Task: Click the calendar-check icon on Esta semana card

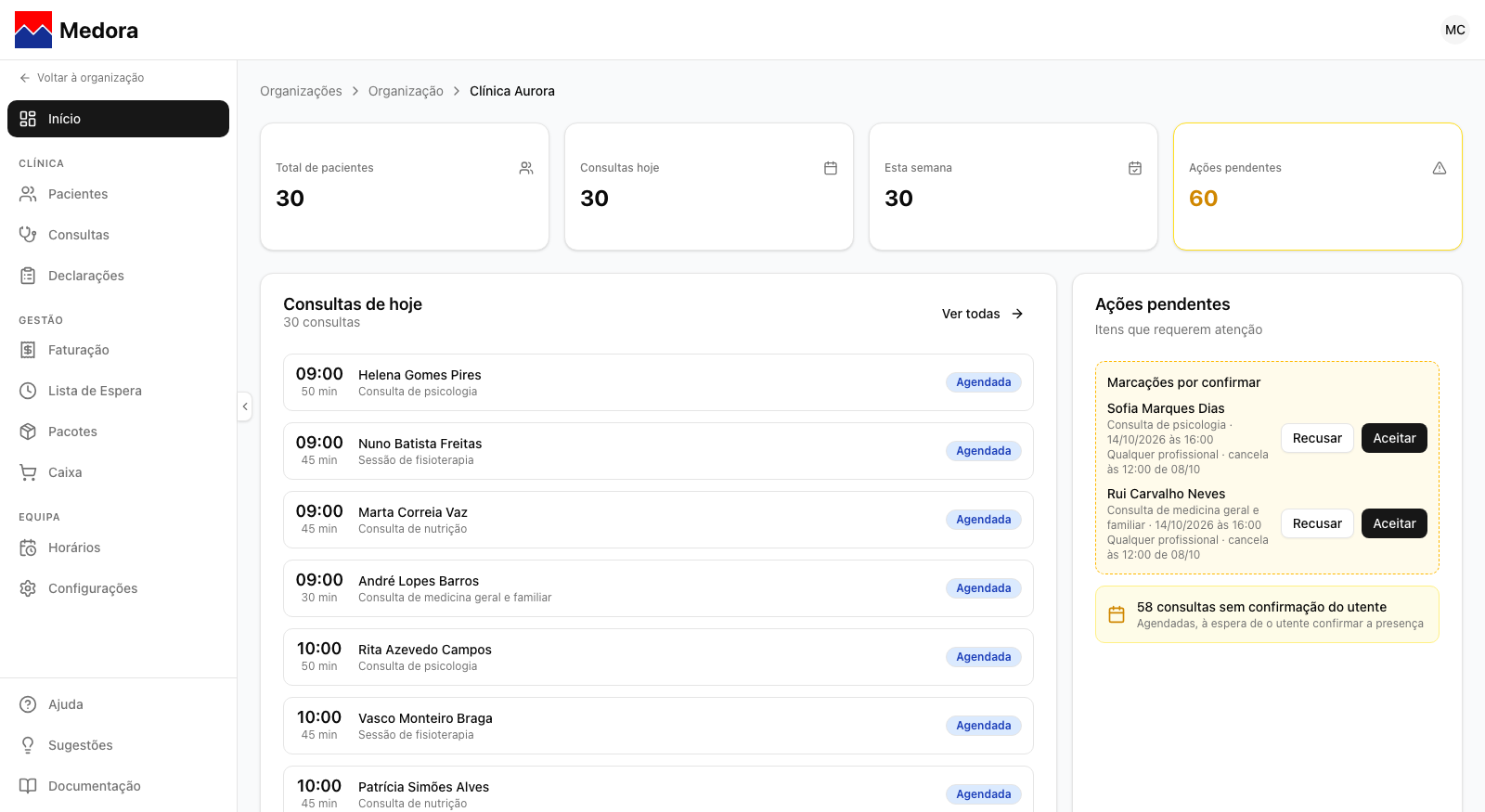Action: [1135, 168]
